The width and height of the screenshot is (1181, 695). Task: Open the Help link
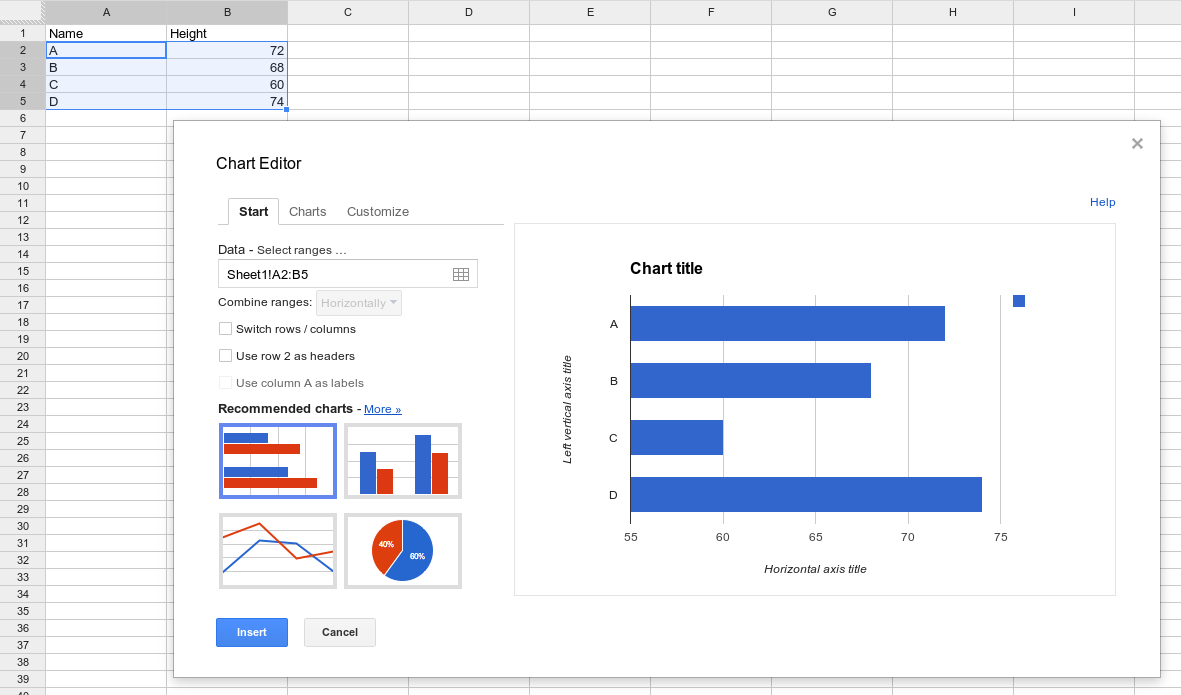tap(1102, 202)
